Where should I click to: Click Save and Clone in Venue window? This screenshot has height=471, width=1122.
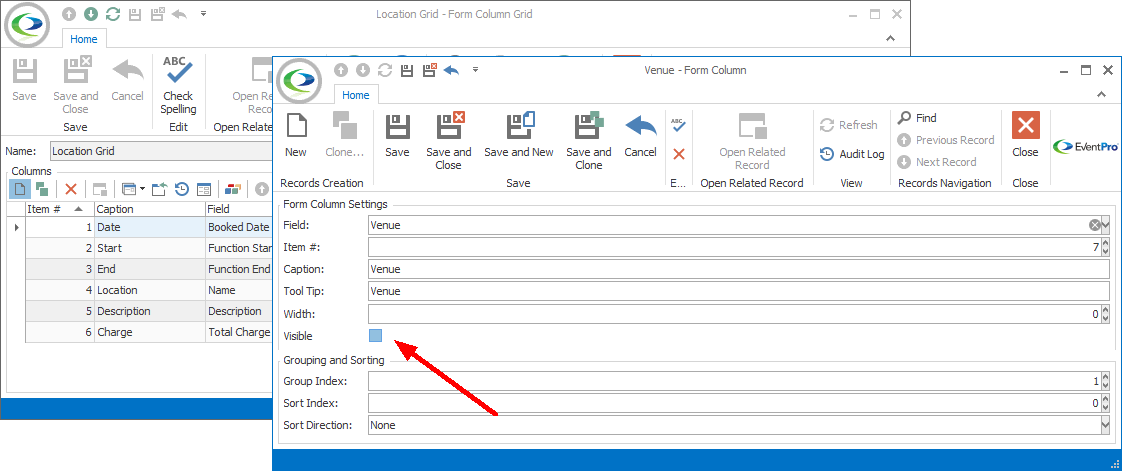coord(588,141)
